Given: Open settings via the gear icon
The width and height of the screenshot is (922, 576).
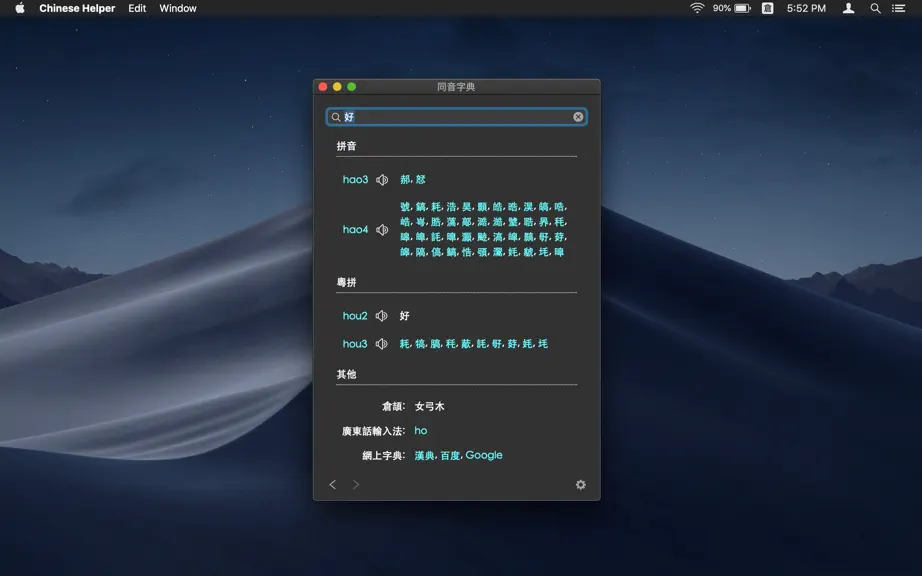Looking at the screenshot, I should pos(580,485).
